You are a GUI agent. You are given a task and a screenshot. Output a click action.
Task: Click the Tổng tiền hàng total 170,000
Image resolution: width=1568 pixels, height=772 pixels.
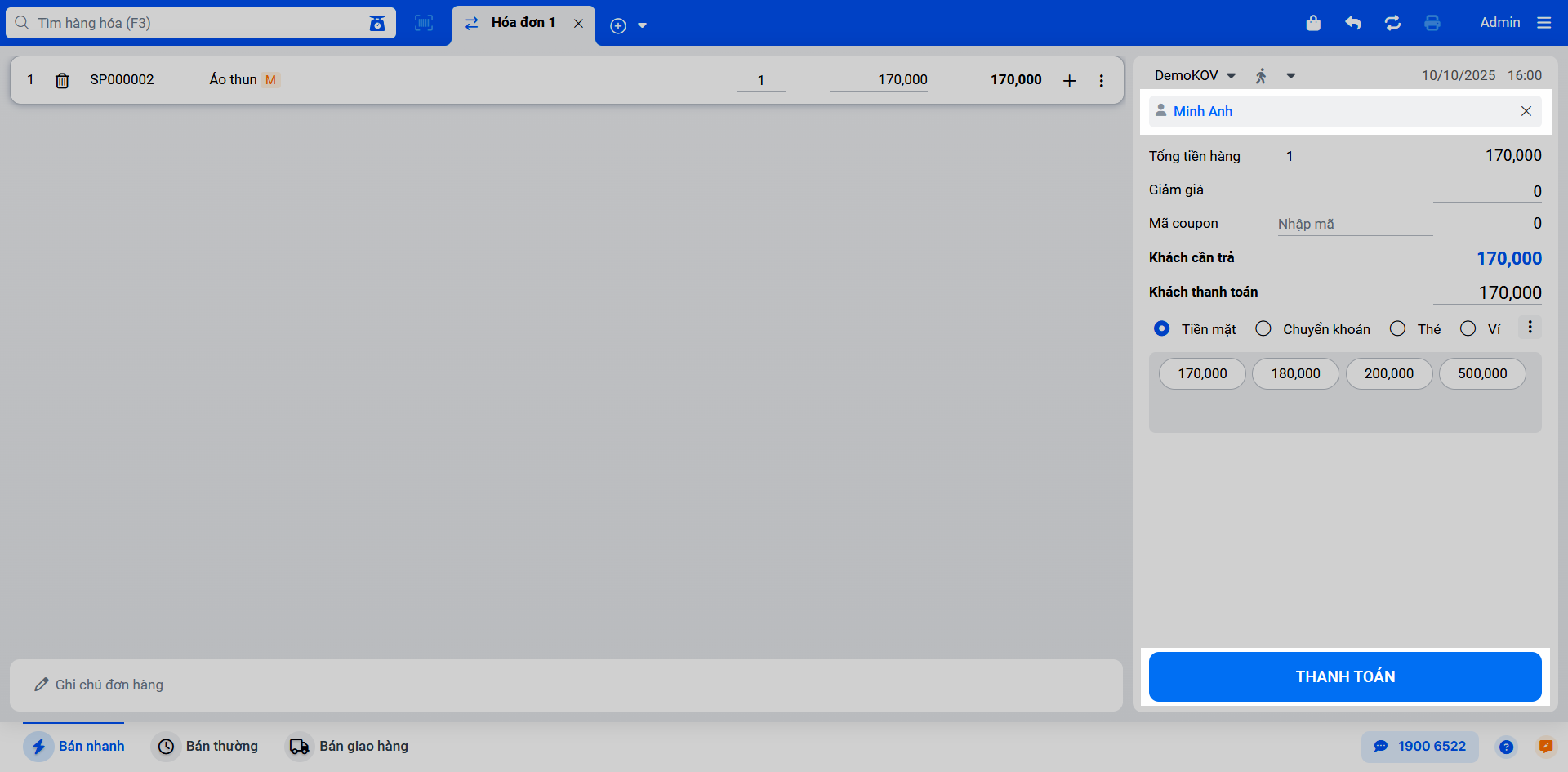(x=1513, y=156)
